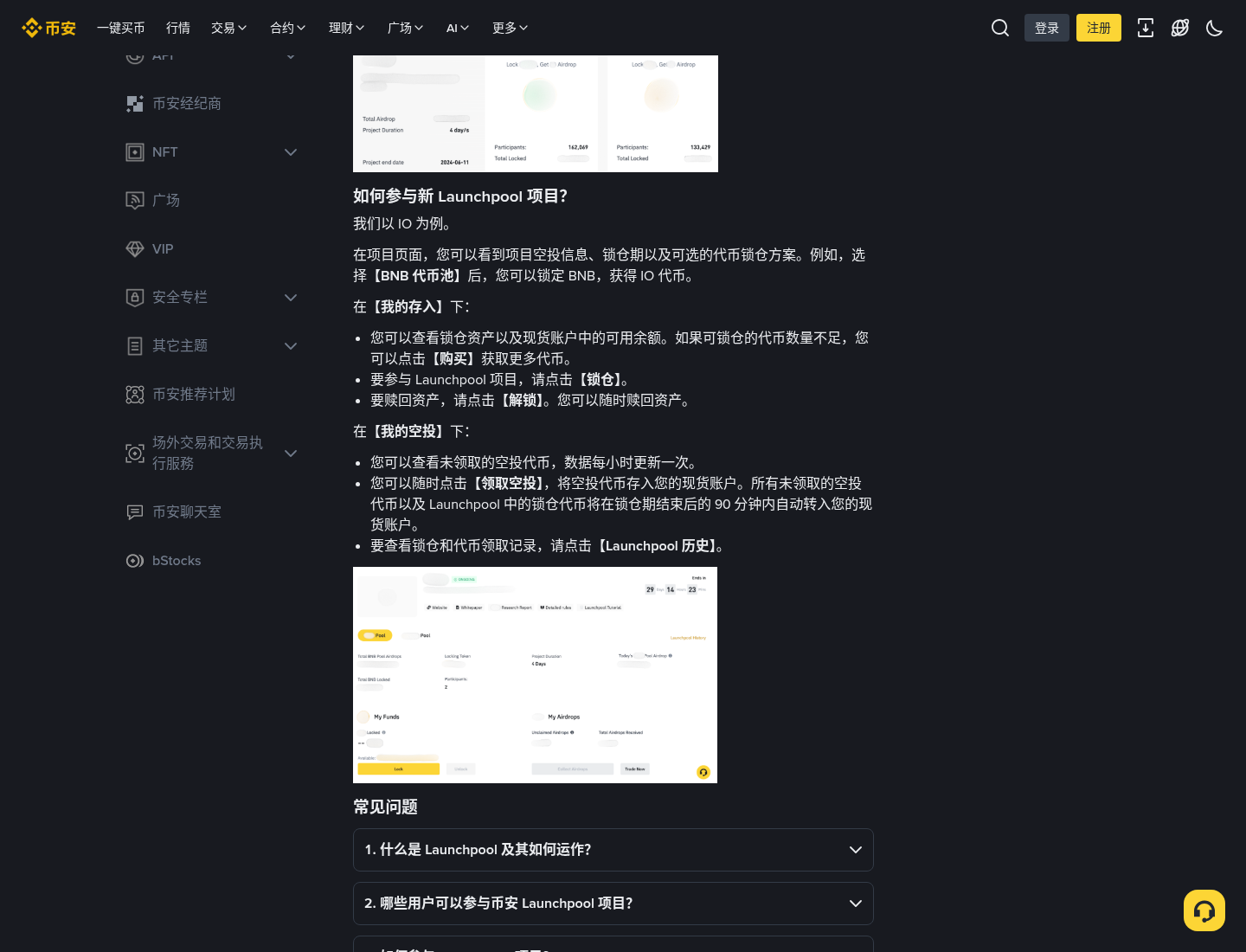Screen dimensions: 1246x952
Task: Click the 币安经纪商 sidebar icon
Action: pos(135,104)
